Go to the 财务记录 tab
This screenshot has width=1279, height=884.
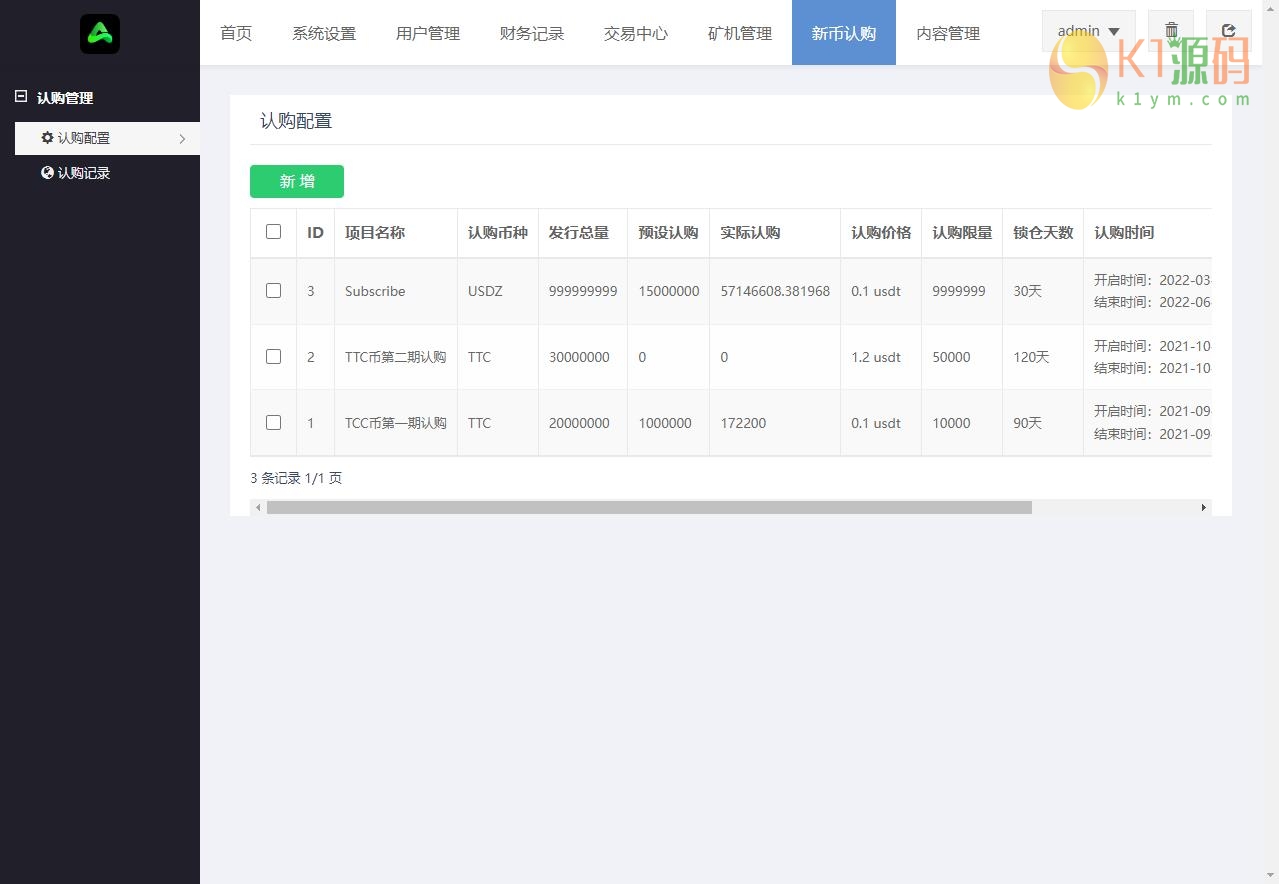(532, 33)
